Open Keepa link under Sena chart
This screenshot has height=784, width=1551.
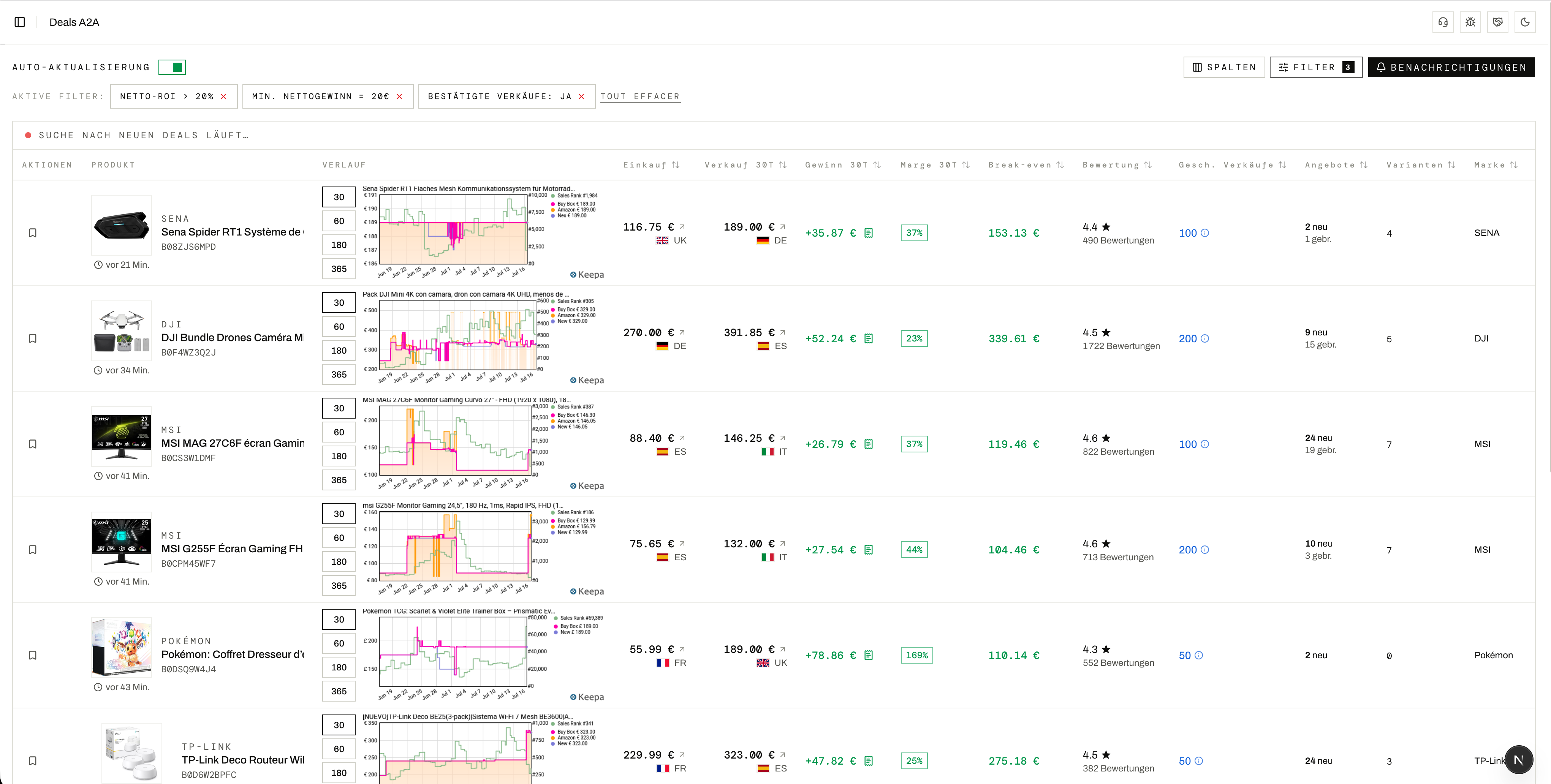587,274
